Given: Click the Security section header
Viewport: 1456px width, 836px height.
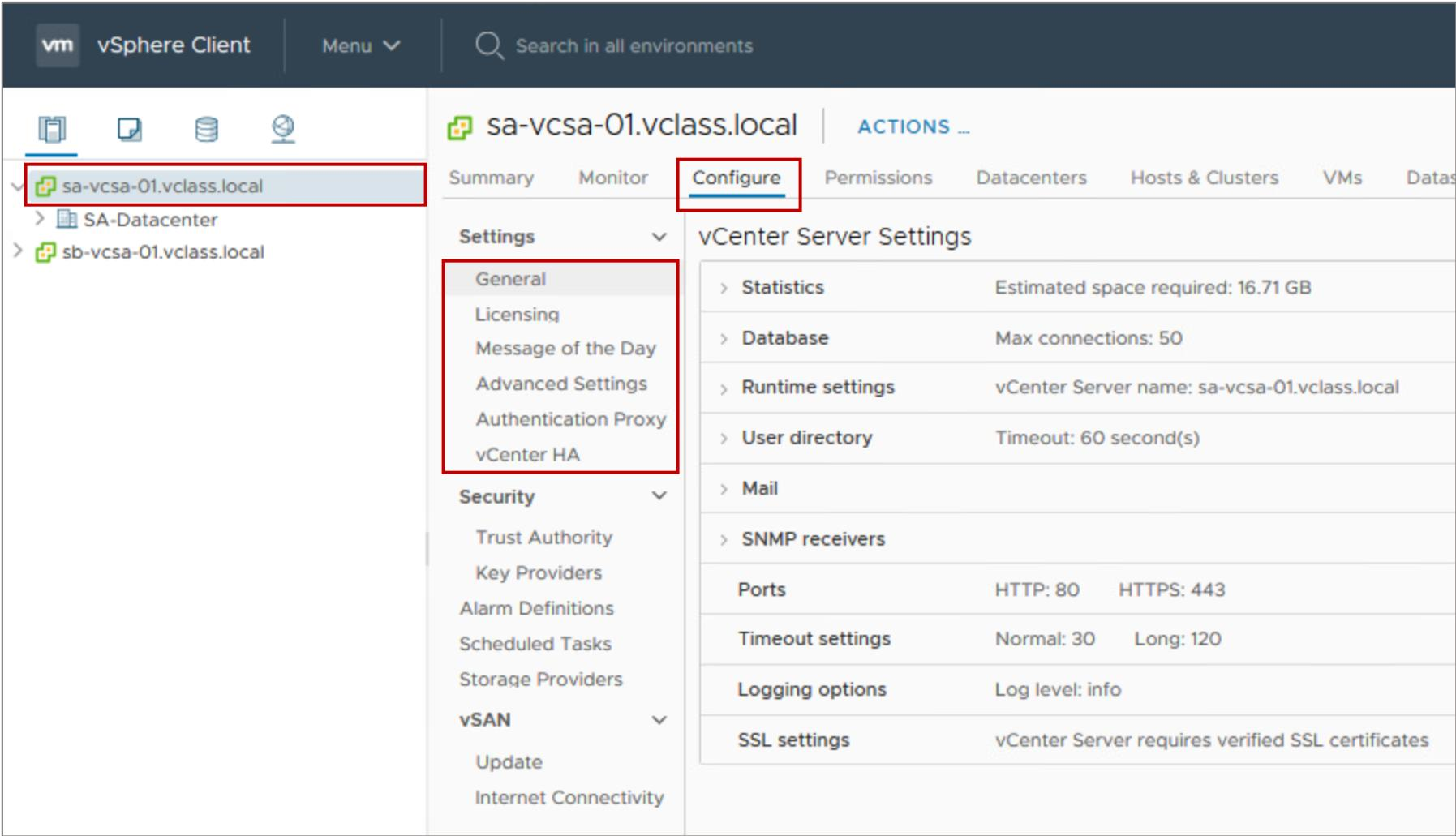Looking at the screenshot, I should (496, 497).
